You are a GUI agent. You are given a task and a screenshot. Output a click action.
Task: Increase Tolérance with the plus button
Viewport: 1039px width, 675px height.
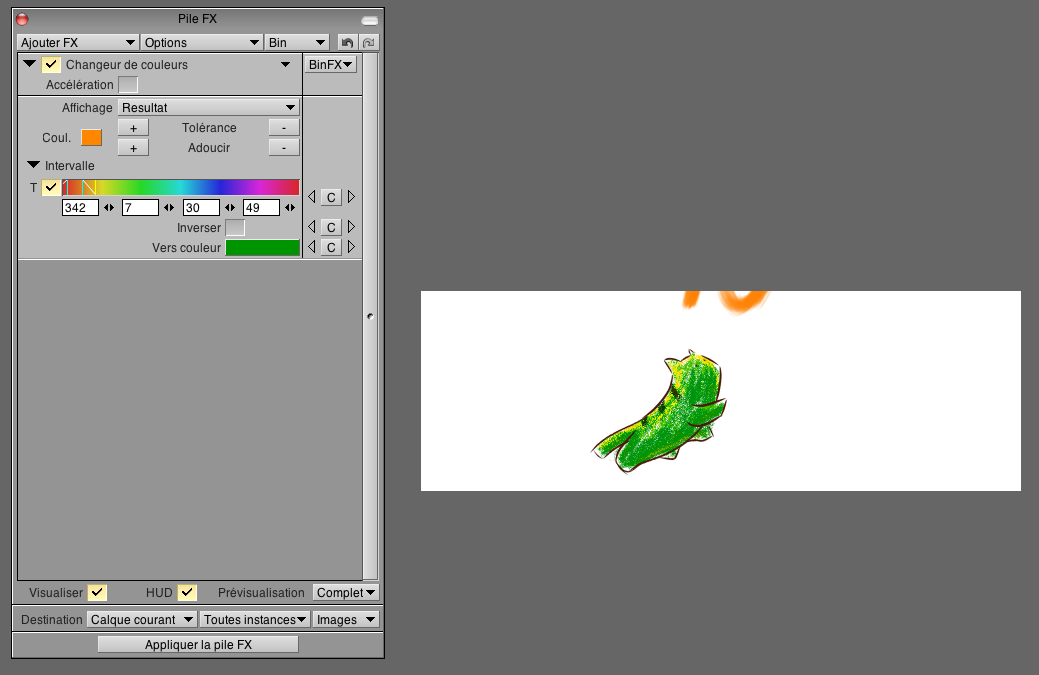(133, 128)
